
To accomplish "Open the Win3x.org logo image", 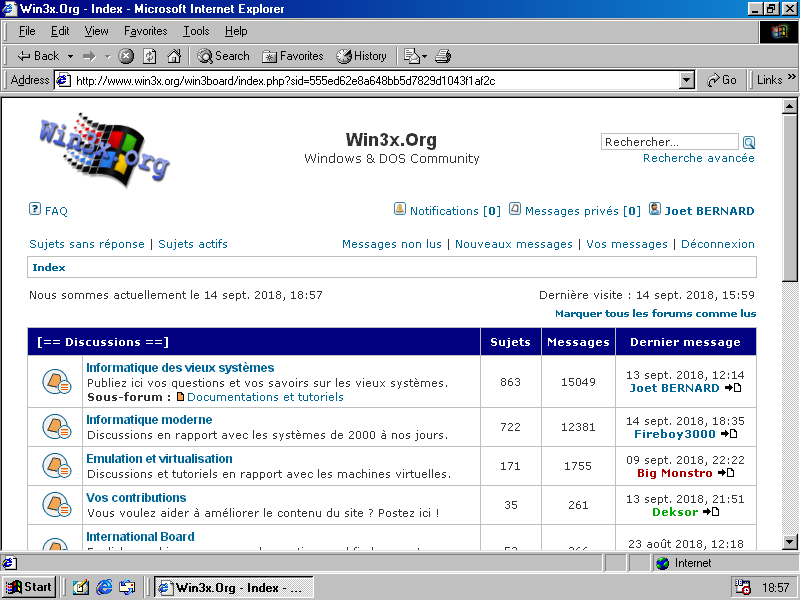I will 104,146.
